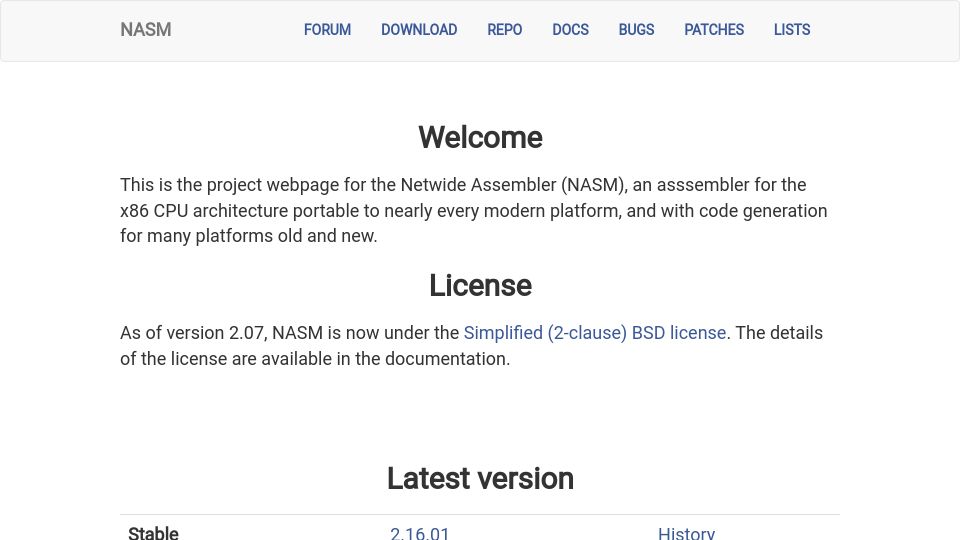Click the text 'Netwide Assembler (NASM)'
This screenshot has height=540, width=960.
click(514, 184)
